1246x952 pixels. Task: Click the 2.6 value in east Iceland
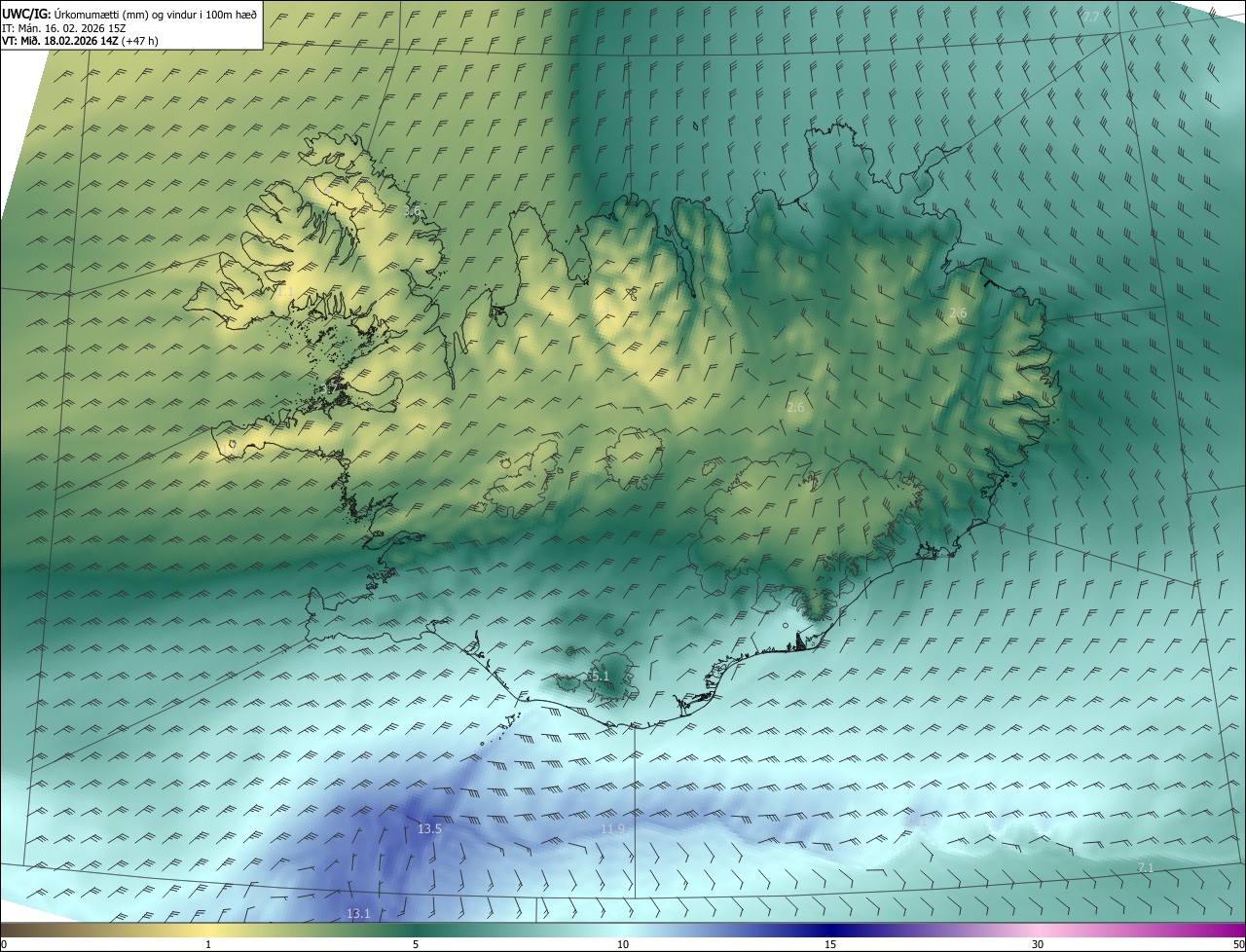click(x=958, y=312)
